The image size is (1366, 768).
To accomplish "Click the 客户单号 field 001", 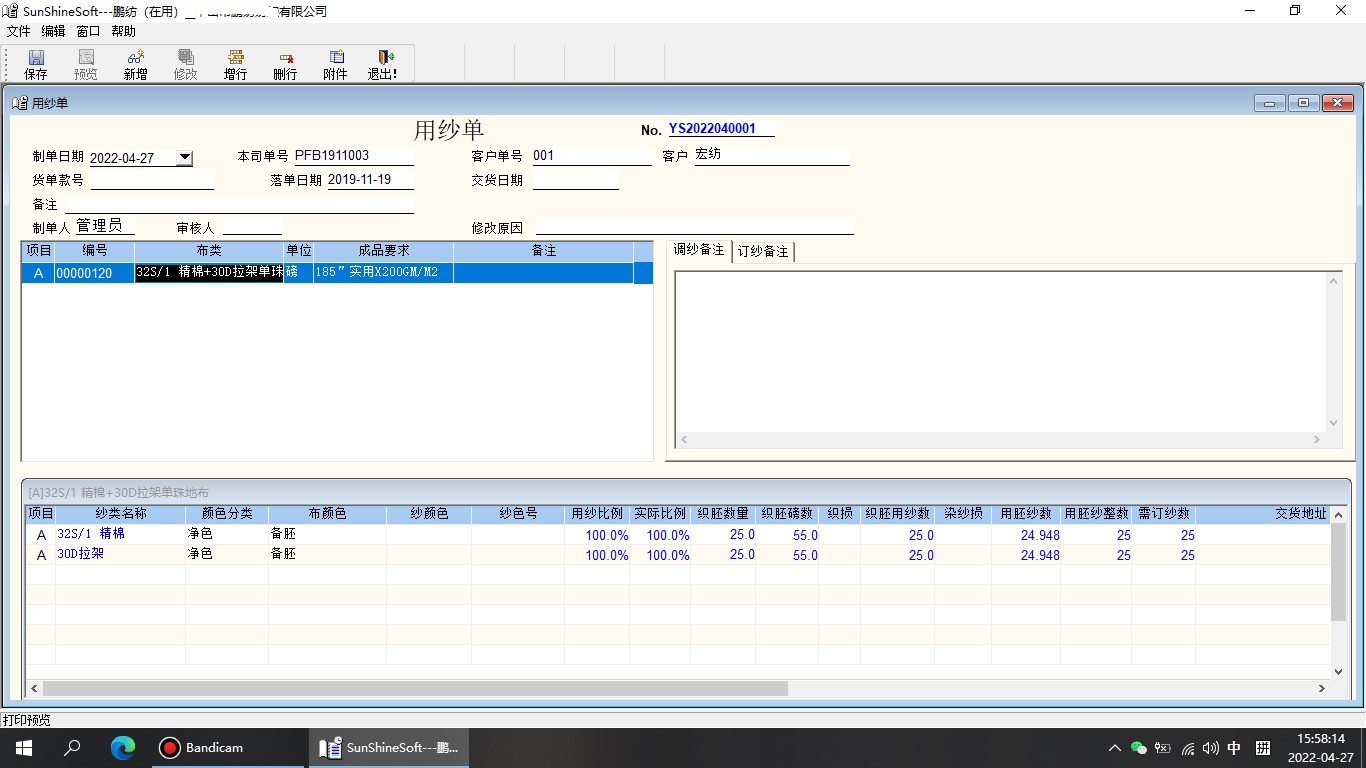I will 591,156.
